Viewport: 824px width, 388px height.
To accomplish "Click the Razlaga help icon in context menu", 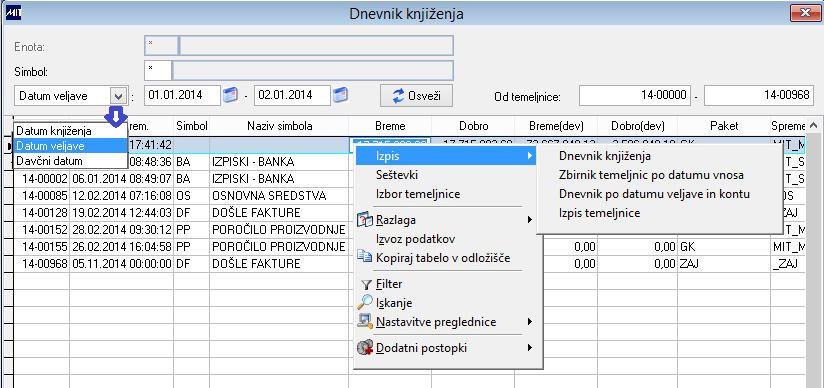I will click(365, 220).
